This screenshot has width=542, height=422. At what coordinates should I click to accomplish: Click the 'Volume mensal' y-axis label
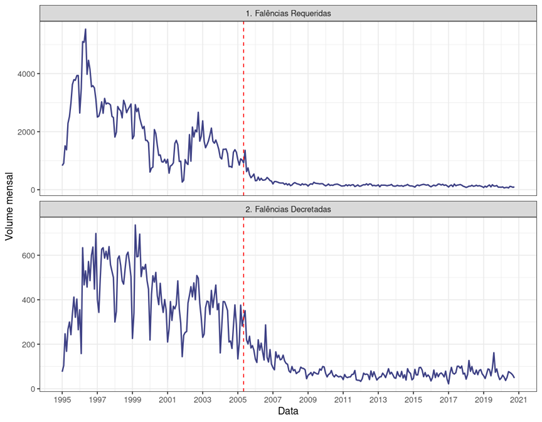[x=9, y=206]
